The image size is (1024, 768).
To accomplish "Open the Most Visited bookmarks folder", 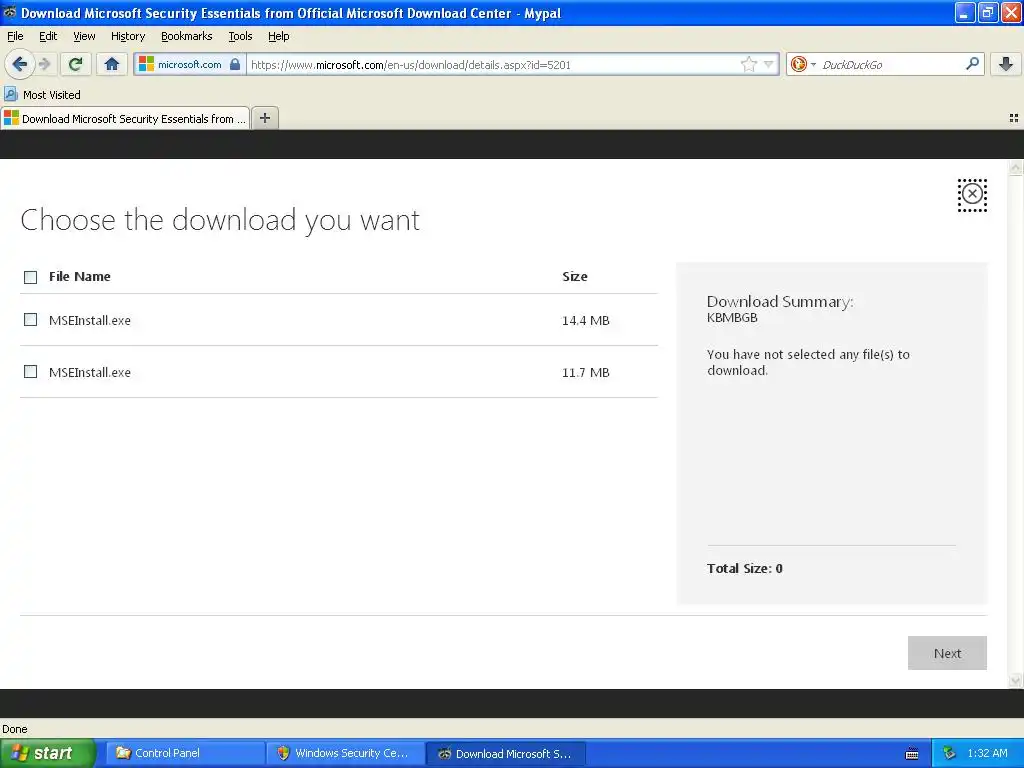I will coord(42,95).
